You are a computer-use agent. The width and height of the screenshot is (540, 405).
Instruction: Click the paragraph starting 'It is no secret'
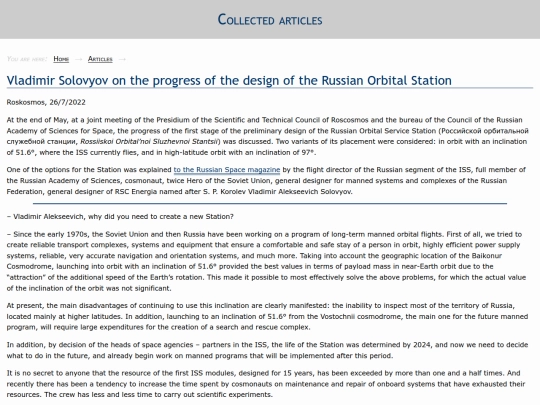[266, 384]
